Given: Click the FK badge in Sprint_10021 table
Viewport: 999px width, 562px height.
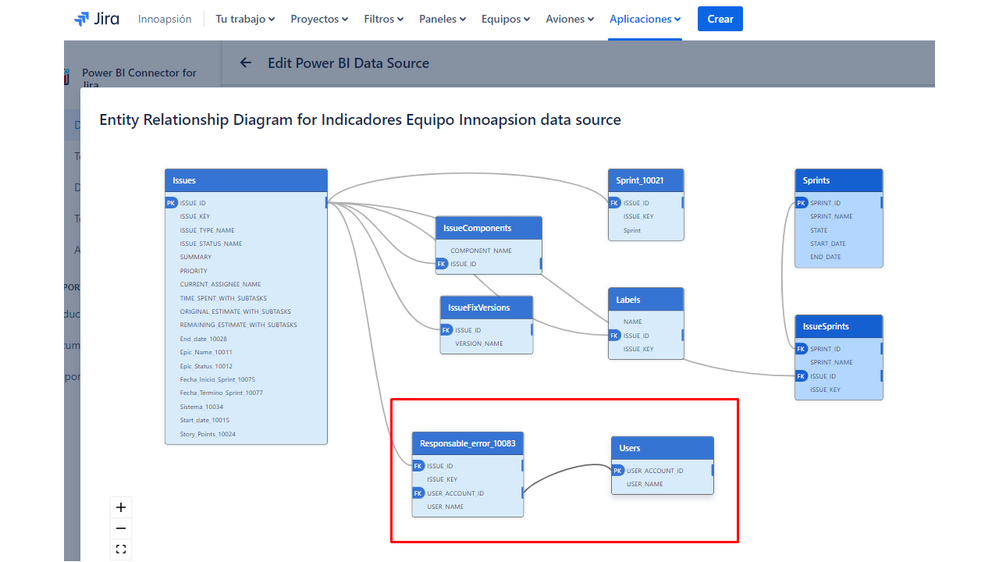Looking at the screenshot, I should tap(614, 203).
